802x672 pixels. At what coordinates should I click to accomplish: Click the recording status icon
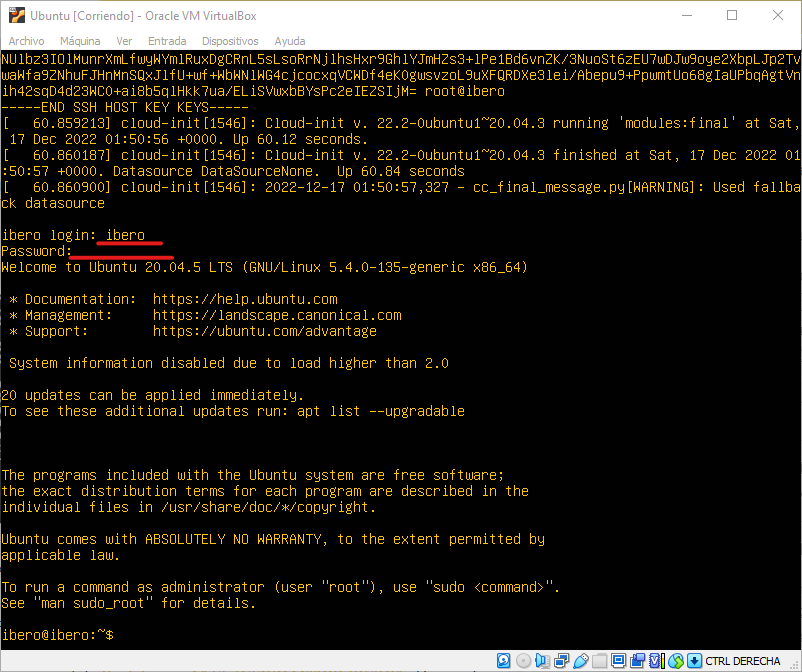point(638,661)
